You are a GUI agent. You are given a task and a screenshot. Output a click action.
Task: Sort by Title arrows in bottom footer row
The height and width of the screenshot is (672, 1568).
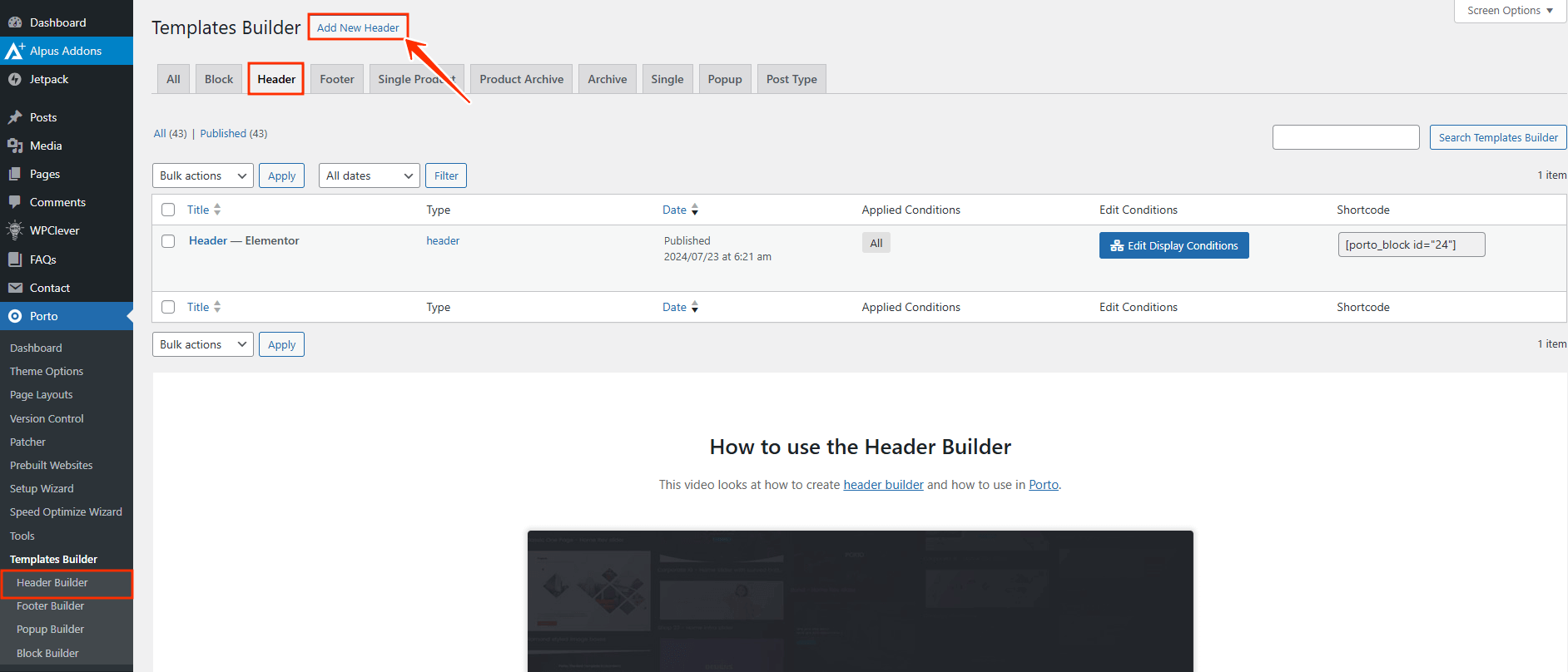click(x=217, y=307)
